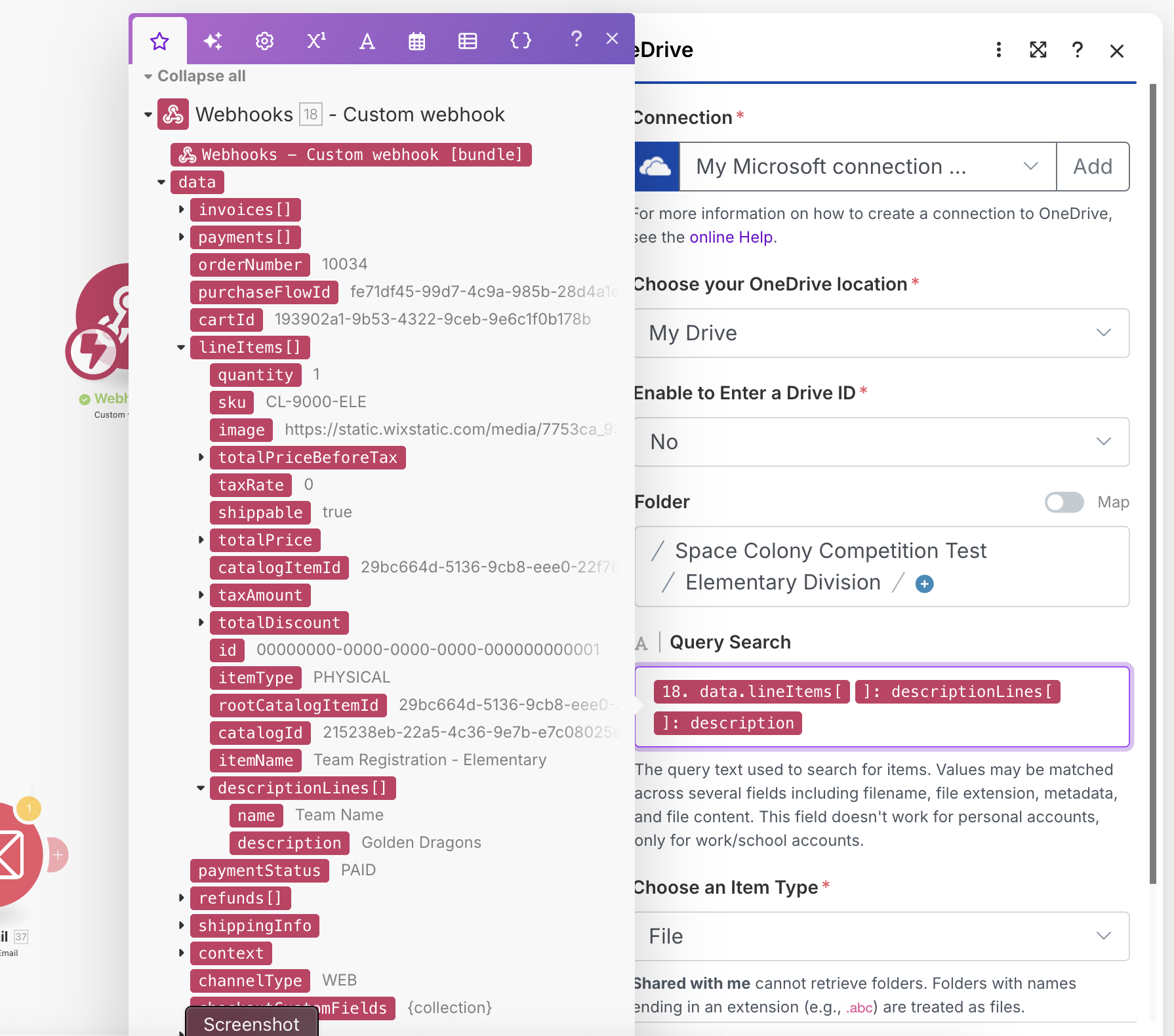Insert the paymentStatus variable
The width and height of the screenshot is (1174, 1036).
tap(260, 871)
